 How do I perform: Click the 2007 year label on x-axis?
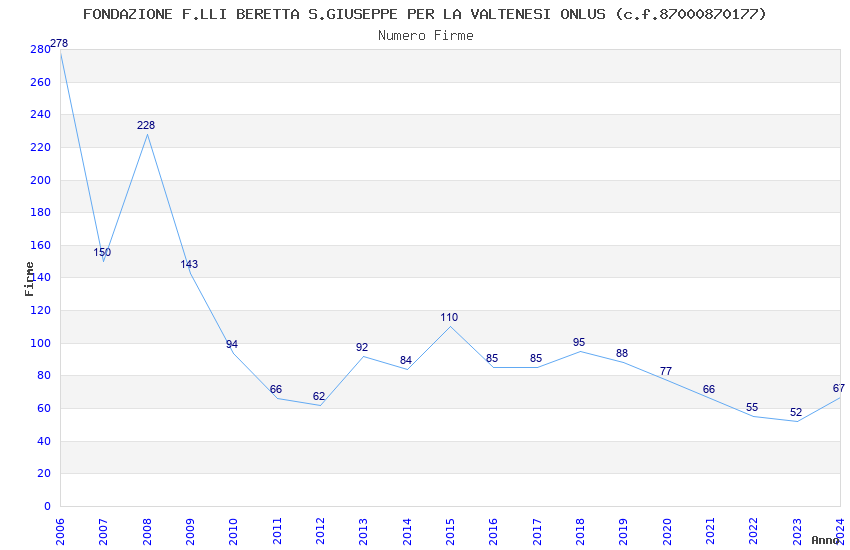click(x=103, y=531)
